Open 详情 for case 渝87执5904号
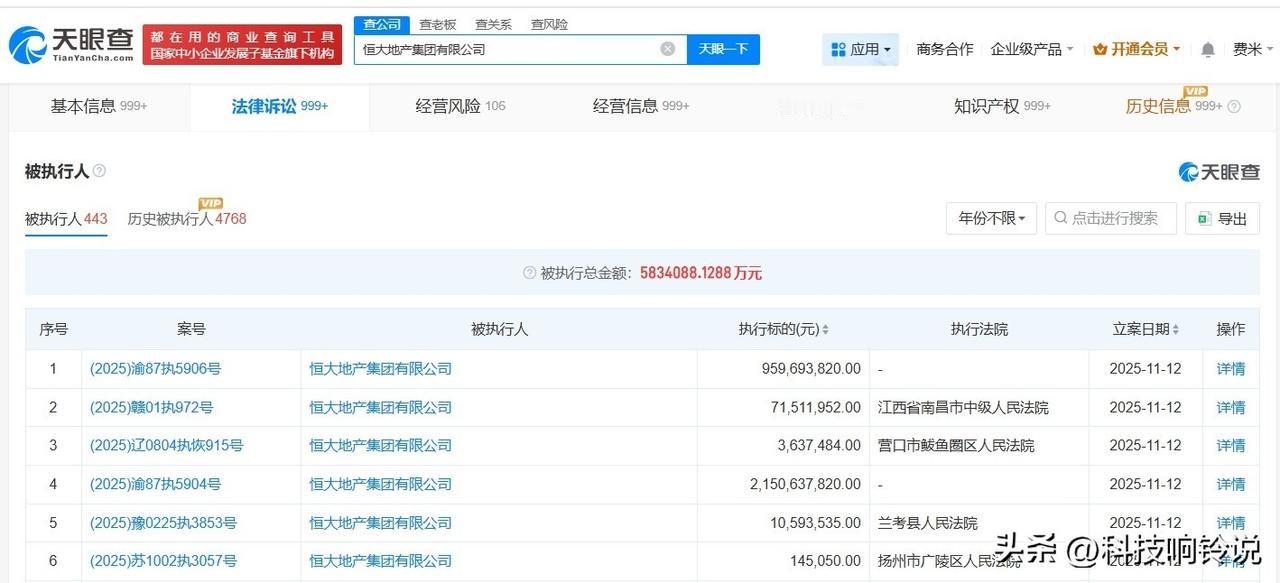This screenshot has height=583, width=1280. [x=1231, y=484]
